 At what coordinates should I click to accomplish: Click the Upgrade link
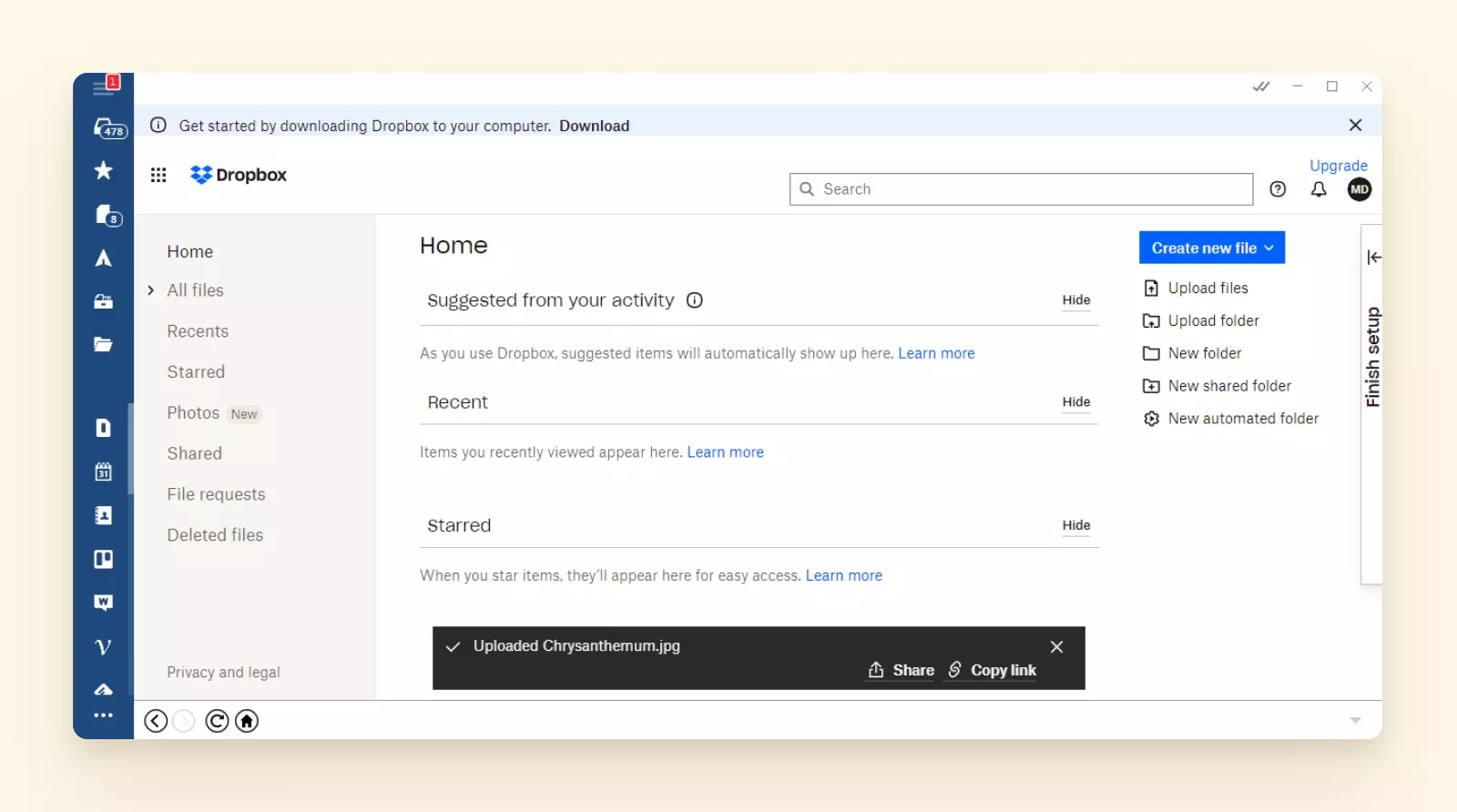tap(1338, 166)
